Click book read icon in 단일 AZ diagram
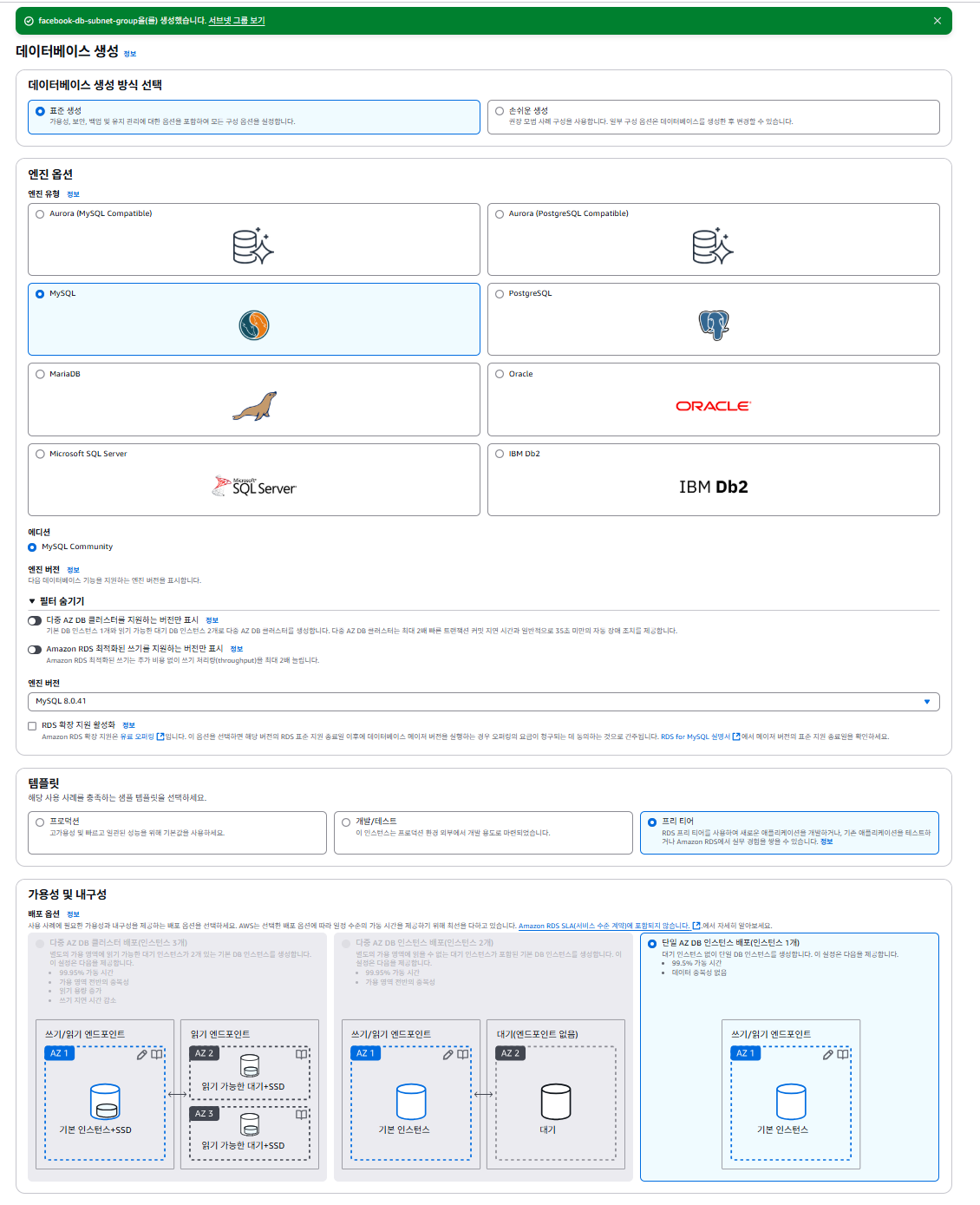 [x=843, y=1055]
